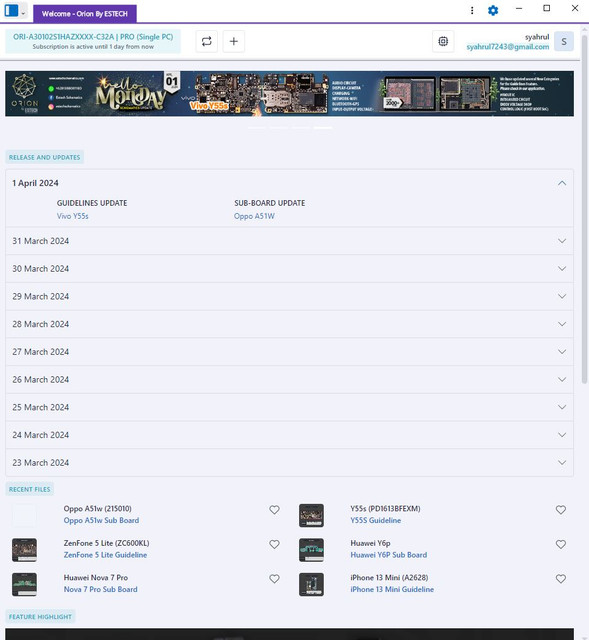
Task: Expand the 27 March 2024 updates
Action: [x=289, y=352]
